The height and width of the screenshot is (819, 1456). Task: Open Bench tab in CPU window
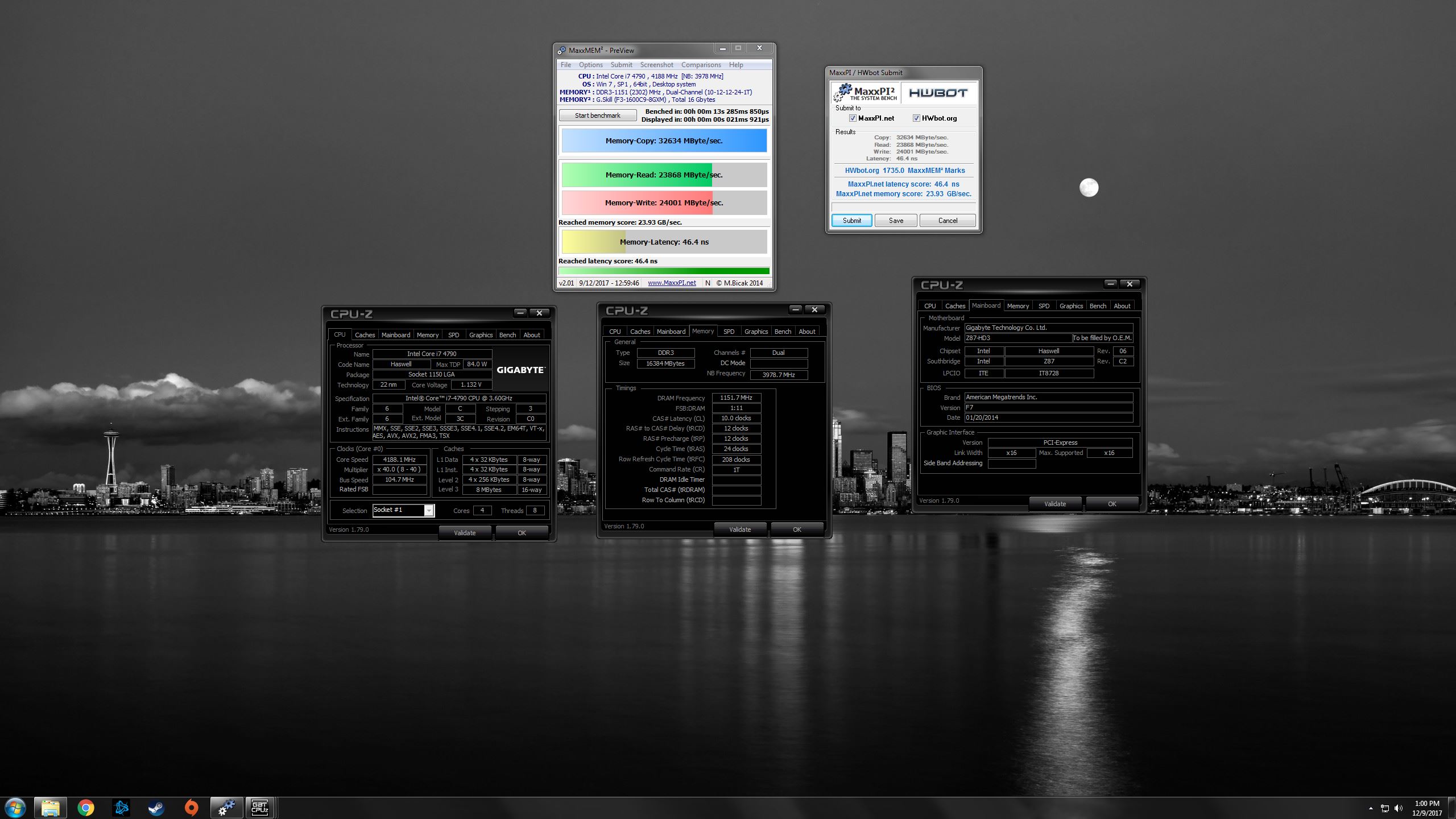507,335
